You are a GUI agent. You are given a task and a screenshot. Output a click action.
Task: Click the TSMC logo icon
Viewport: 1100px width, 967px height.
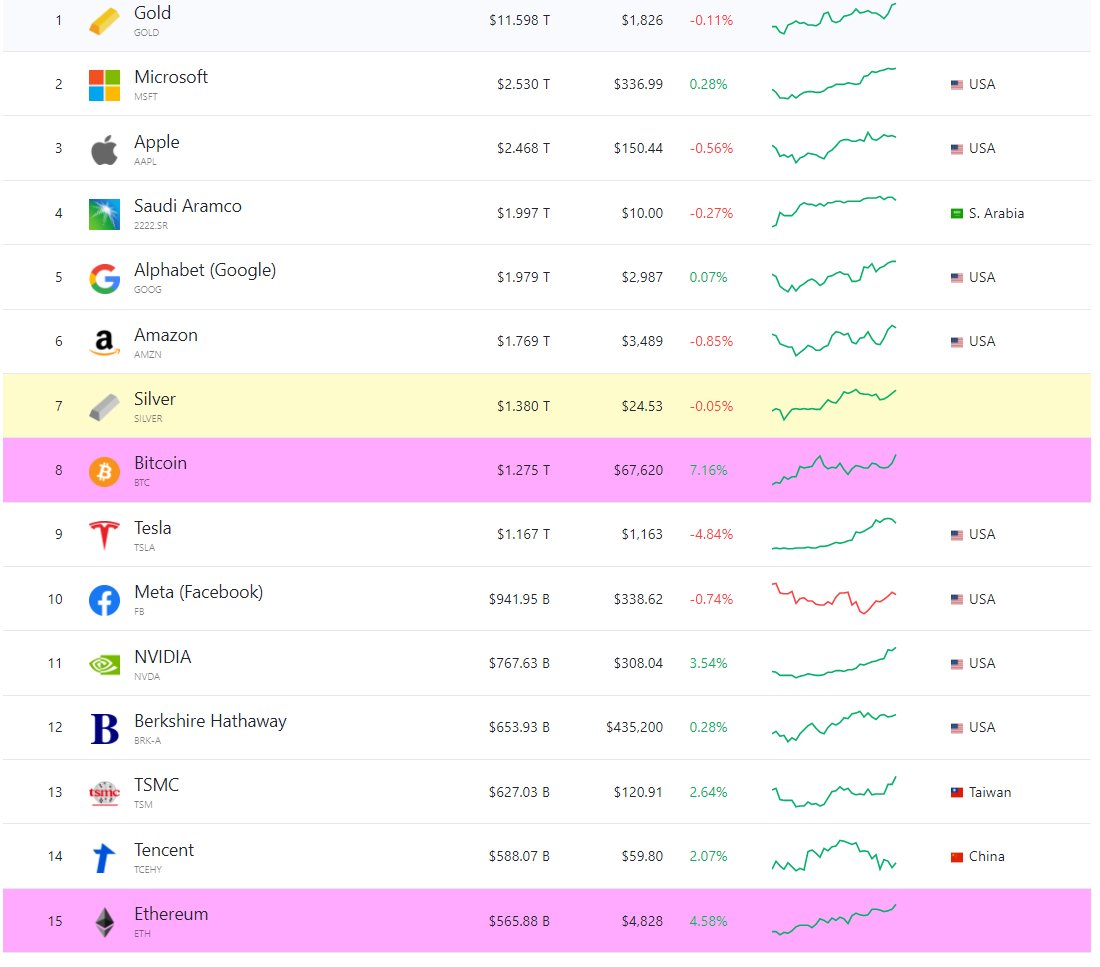tap(104, 793)
